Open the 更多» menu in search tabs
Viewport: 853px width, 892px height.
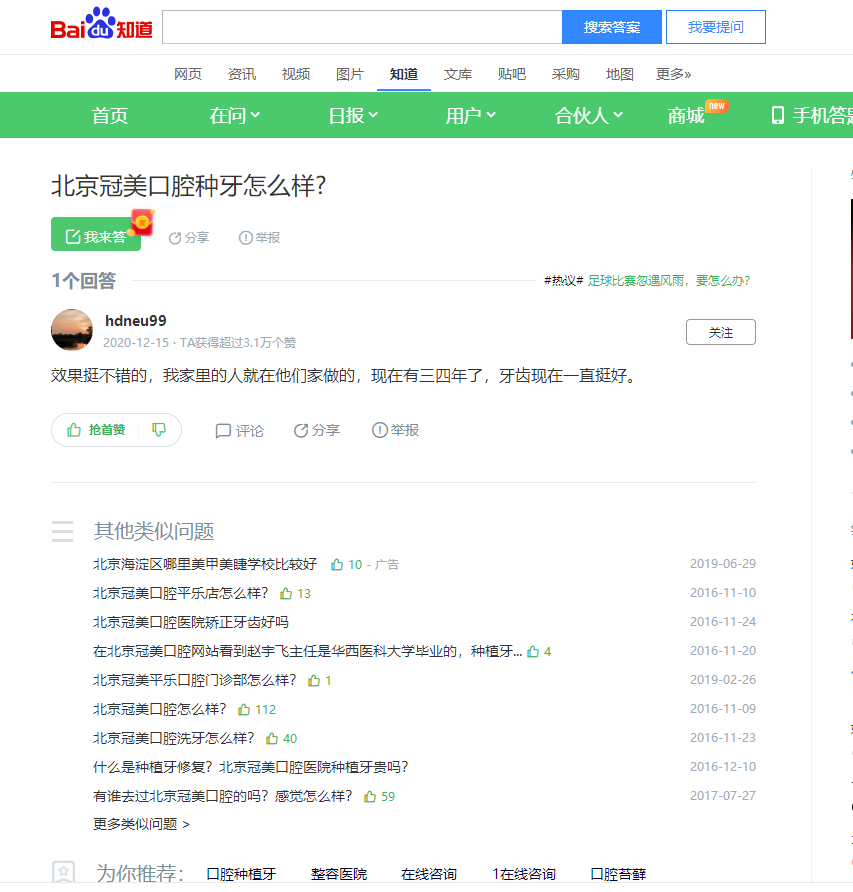pos(673,74)
